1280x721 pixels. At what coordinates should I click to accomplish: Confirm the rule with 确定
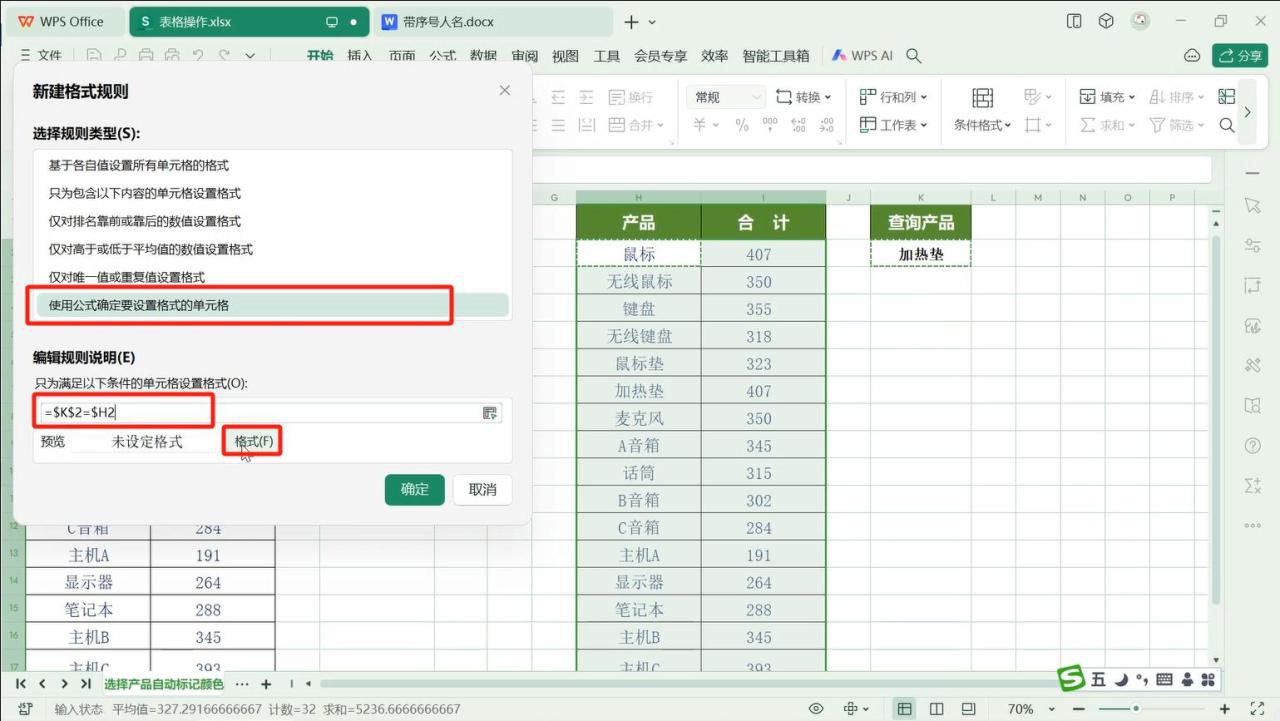click(414, 489)
